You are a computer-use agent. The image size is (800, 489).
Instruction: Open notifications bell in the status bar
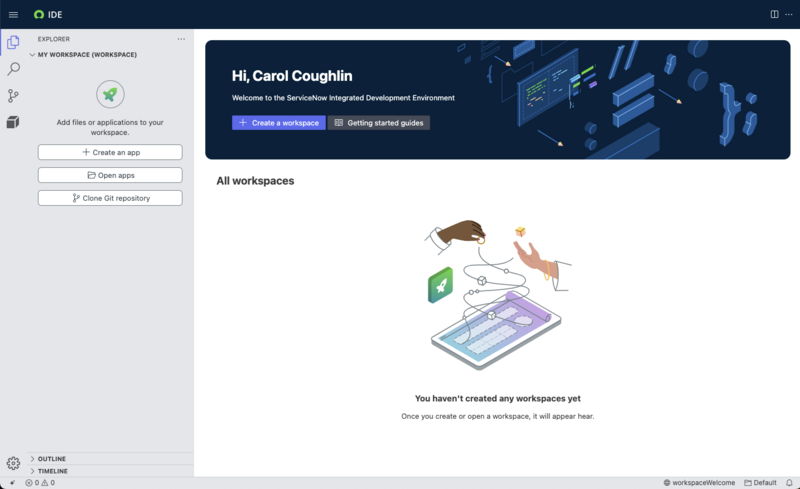tap(789, 482)
